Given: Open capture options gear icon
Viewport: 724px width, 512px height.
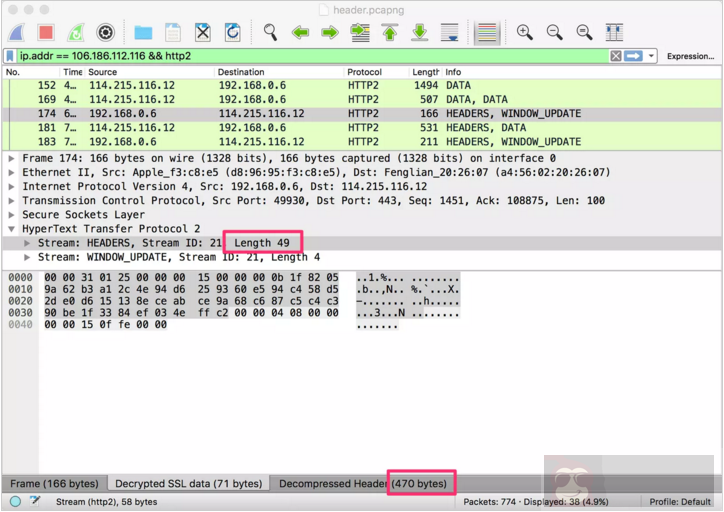Looking at the screenshot, I should click(105, 33).
